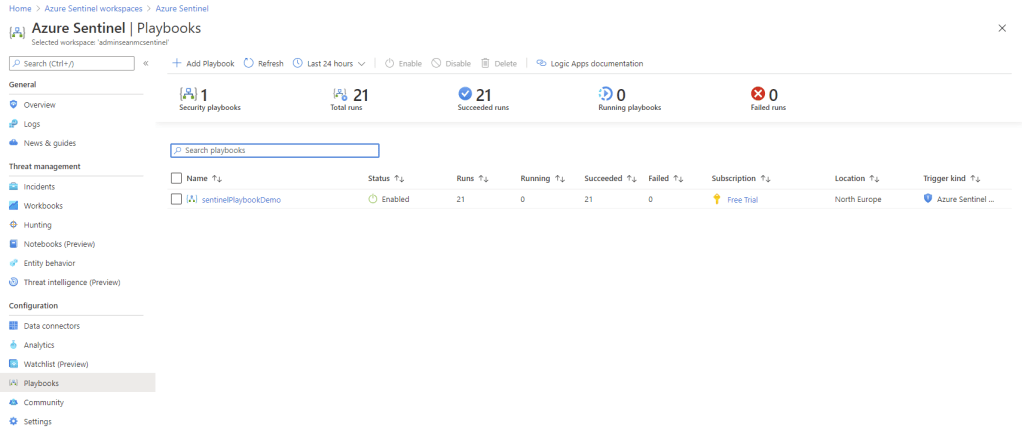The height and width of the screenshot is (444, 1022).
Task: Click the Add Playbook plus icon
Action: coord(177,63)
